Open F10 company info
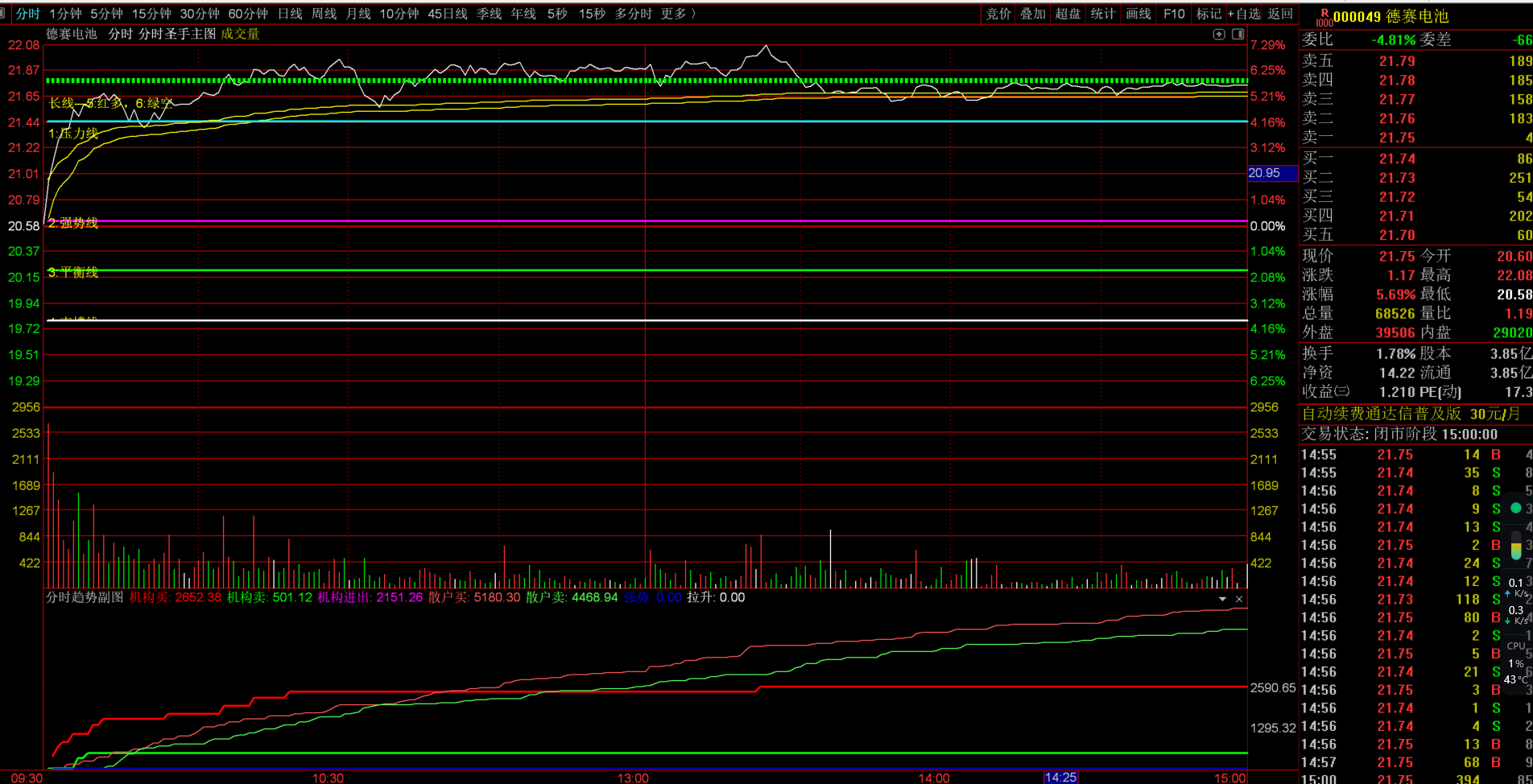Image resolution: width=1533 pixels, height=784 pixels. [x=1174, y=14]
